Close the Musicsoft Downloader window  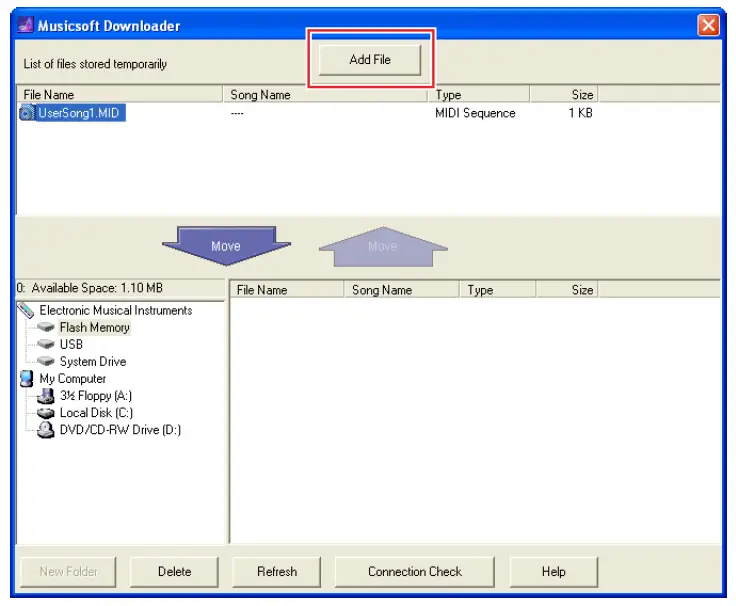[x=708, y=26]
